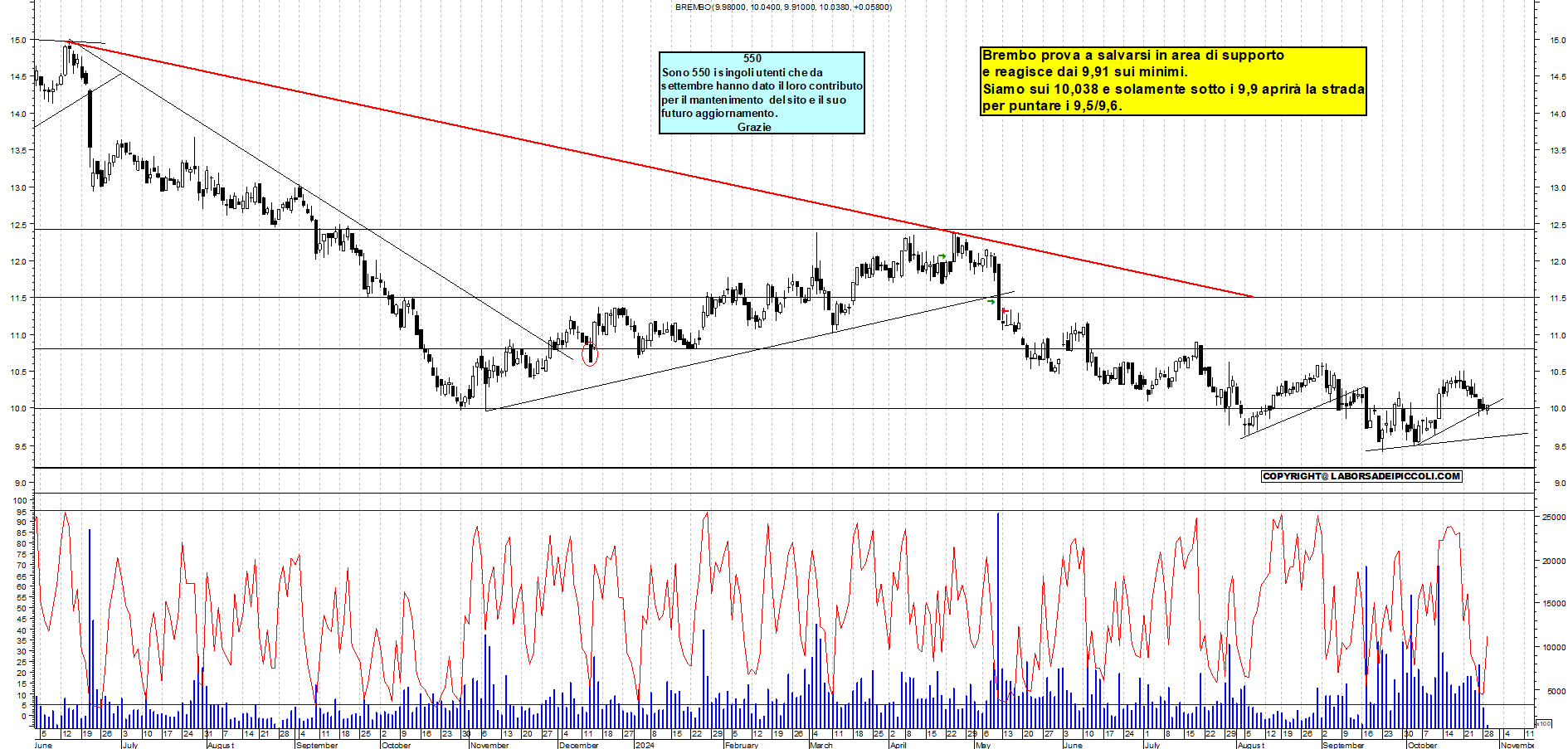
Task: Click the '75' oscillator scale label
Action: click(x=22, y=554)
